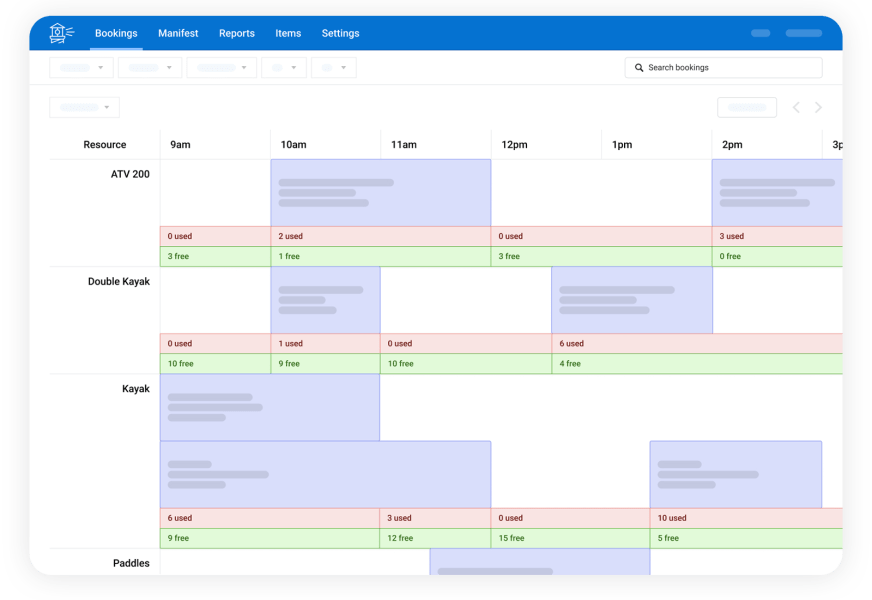Click the 12pm column header
The image size is (872, 600).
[546, 145]
